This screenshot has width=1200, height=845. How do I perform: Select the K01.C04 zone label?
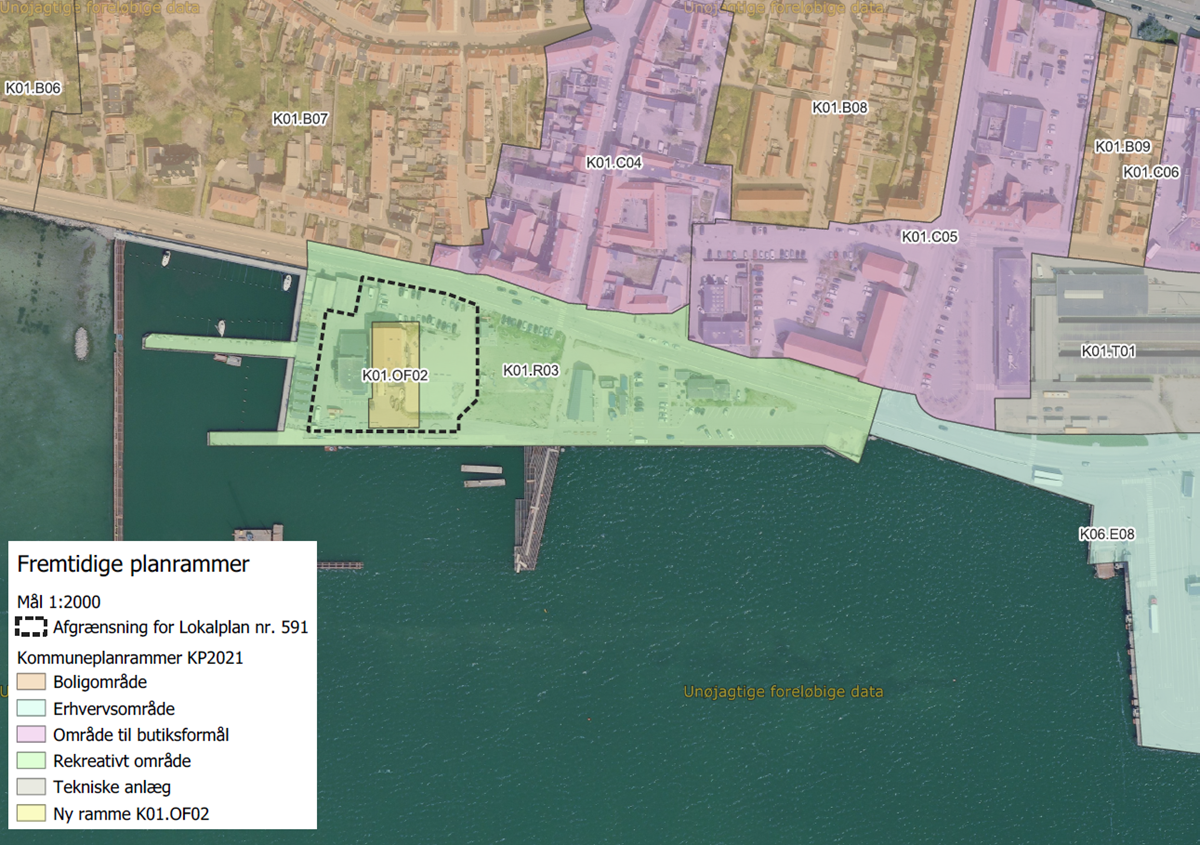614,162
